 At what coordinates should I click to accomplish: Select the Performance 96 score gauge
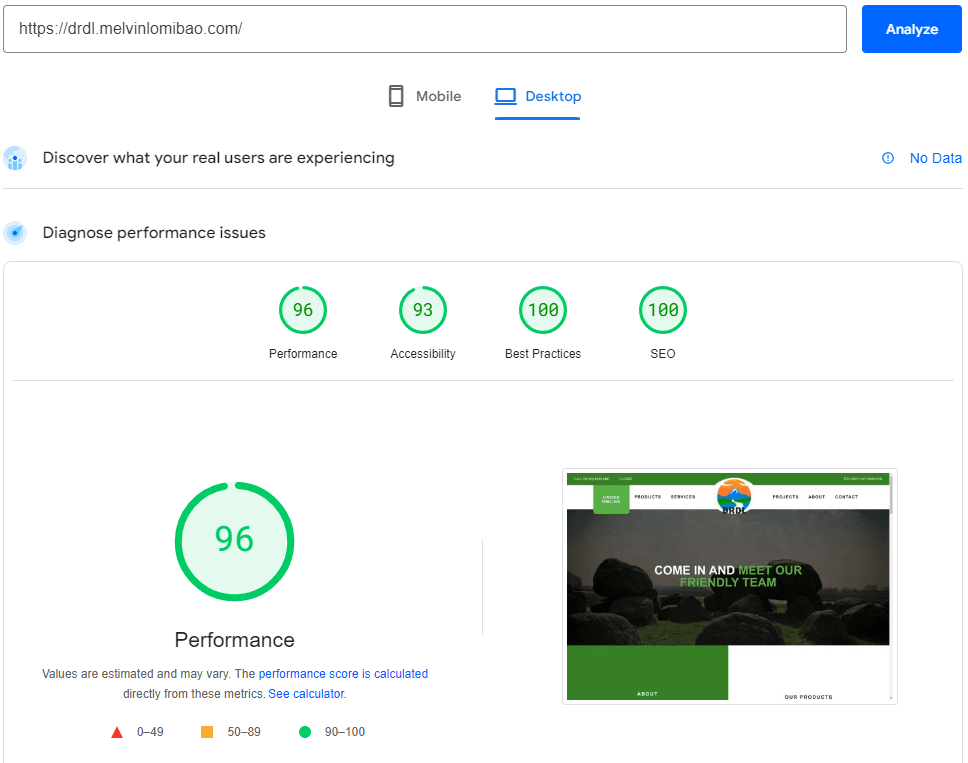(302, 310)
